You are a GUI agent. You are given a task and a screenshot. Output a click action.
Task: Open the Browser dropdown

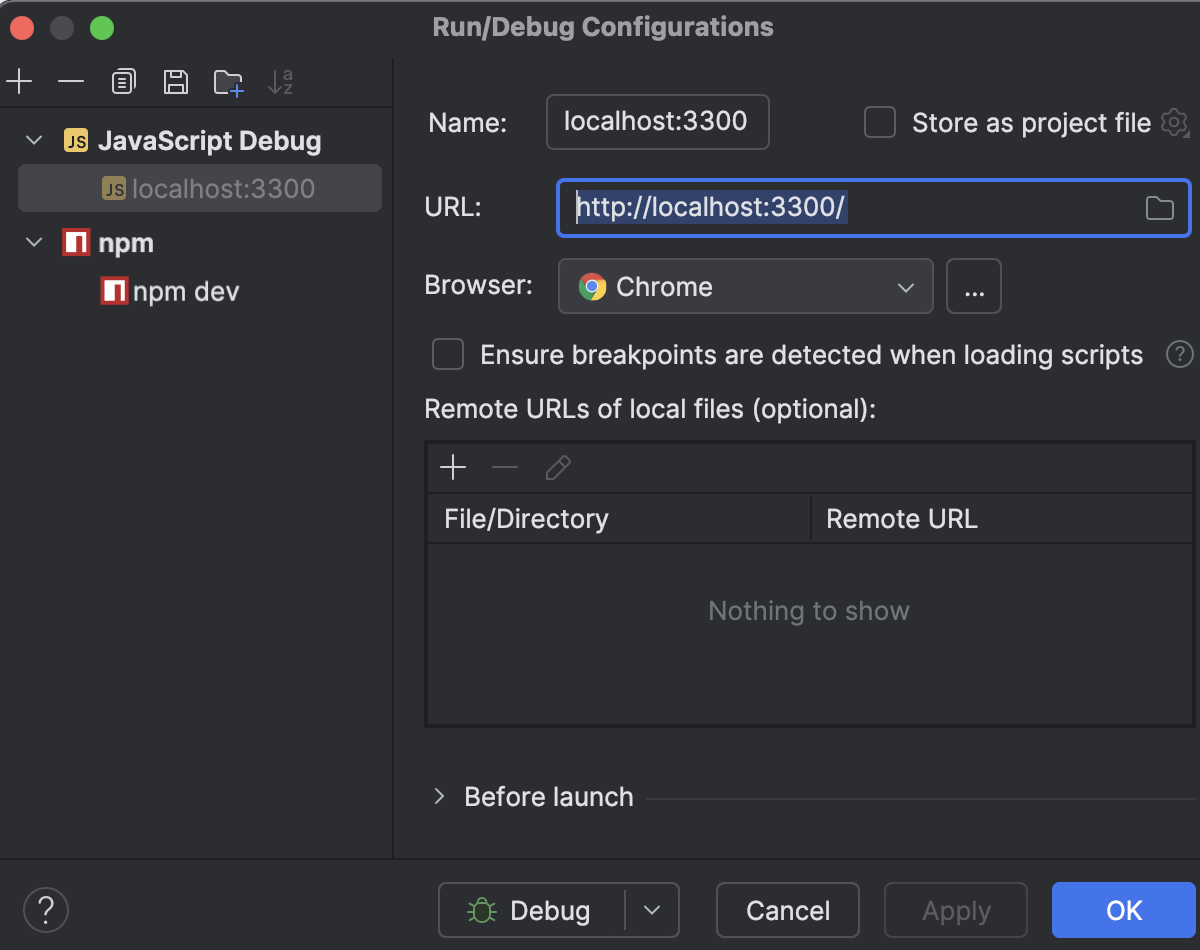click(905, 286)
